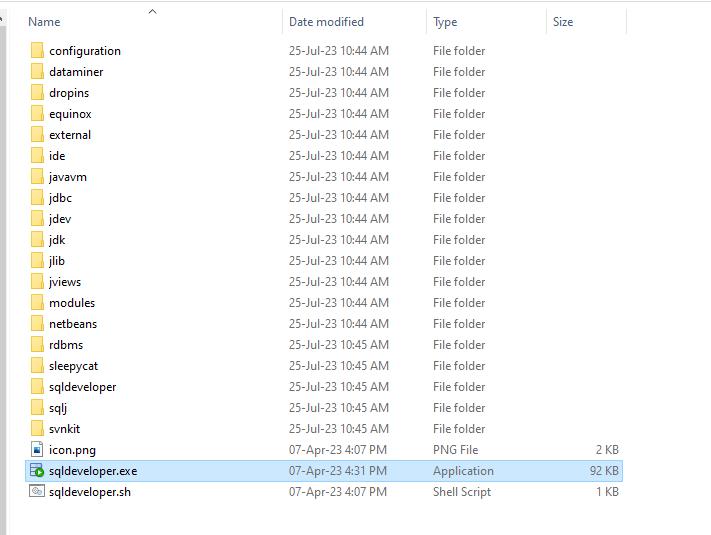The image size is (711, 535).
Task: Select the 'netbeans' folder name
Action: (x=73, y=324)
